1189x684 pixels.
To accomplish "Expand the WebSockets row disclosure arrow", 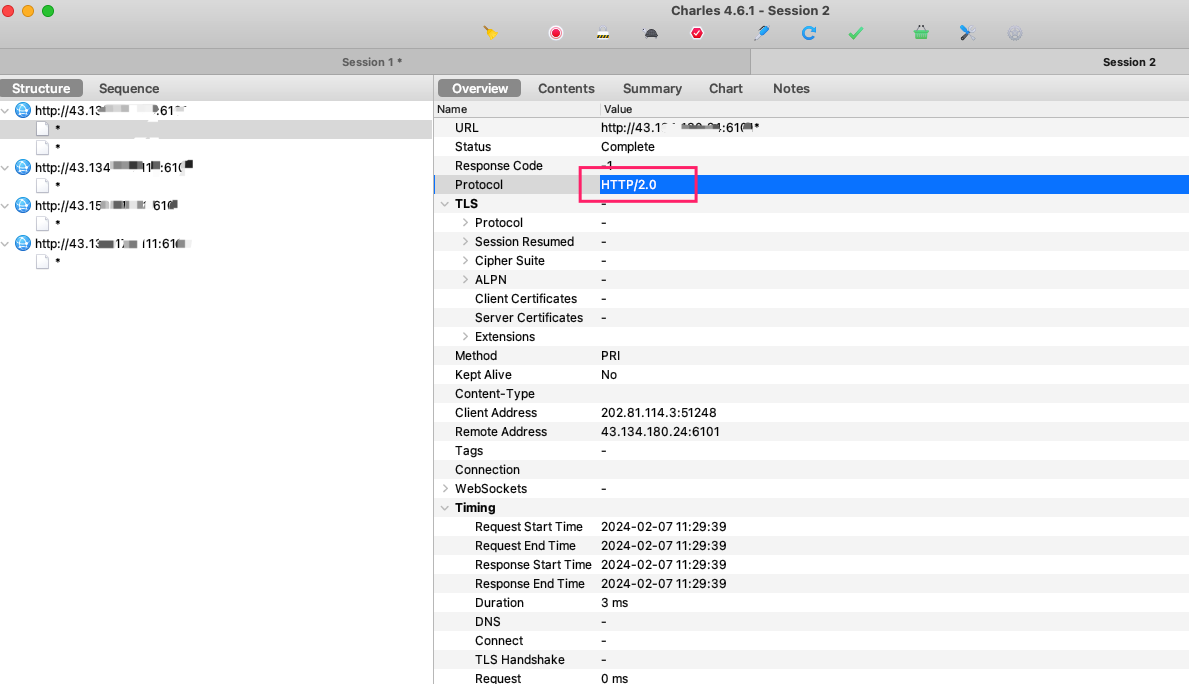I will pos(445,488).
